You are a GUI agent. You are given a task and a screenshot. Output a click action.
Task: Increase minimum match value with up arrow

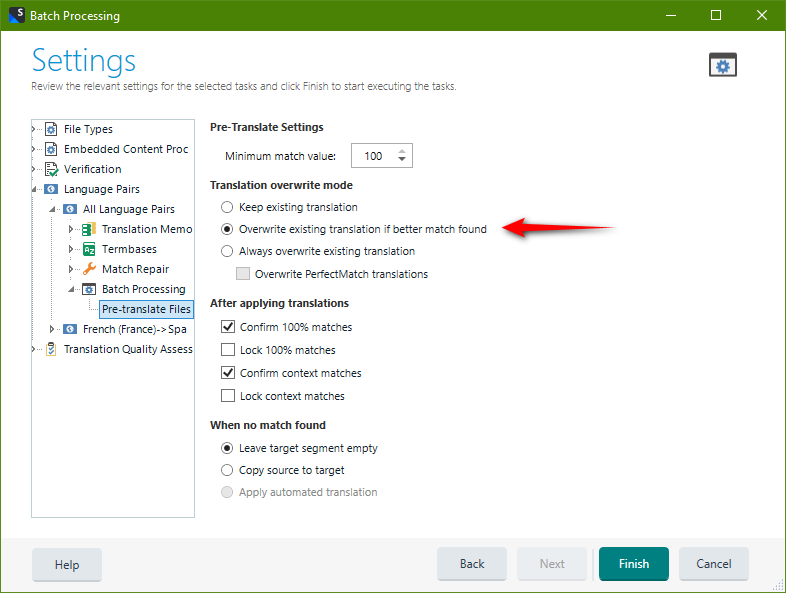402,151
